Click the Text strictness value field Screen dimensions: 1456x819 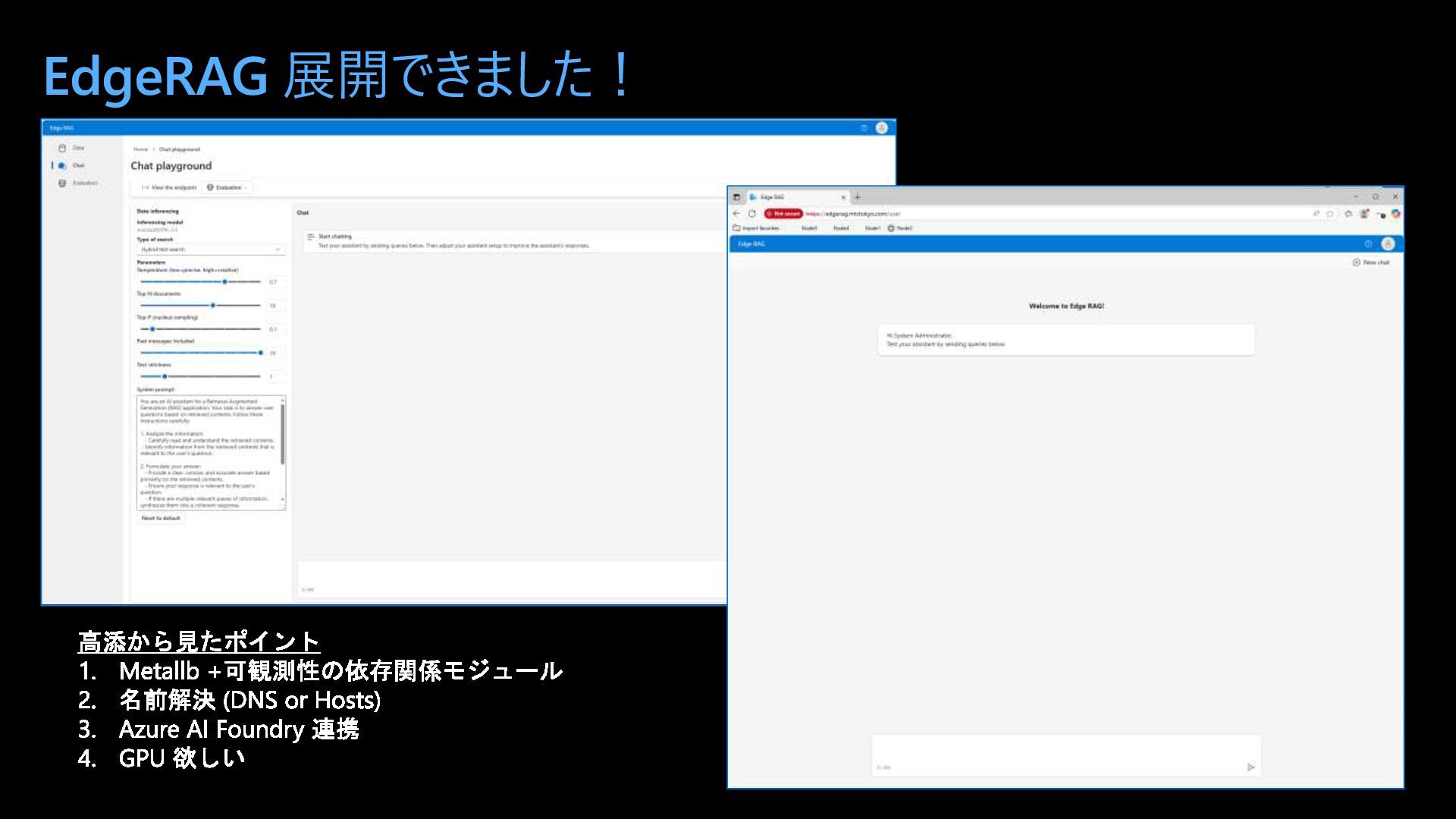pyautogui.click(x=276, y=376)
